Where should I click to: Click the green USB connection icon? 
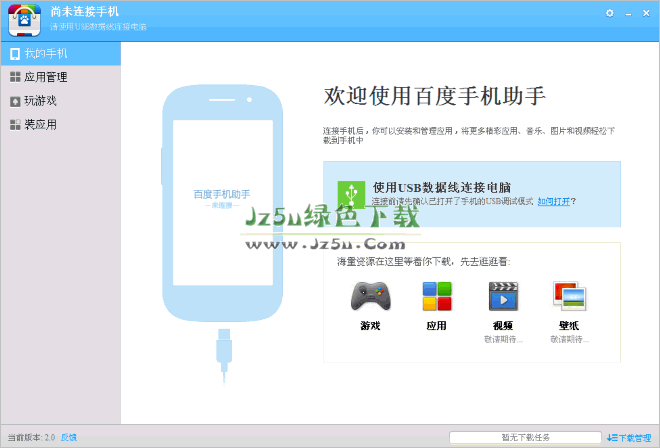point(351,195)
